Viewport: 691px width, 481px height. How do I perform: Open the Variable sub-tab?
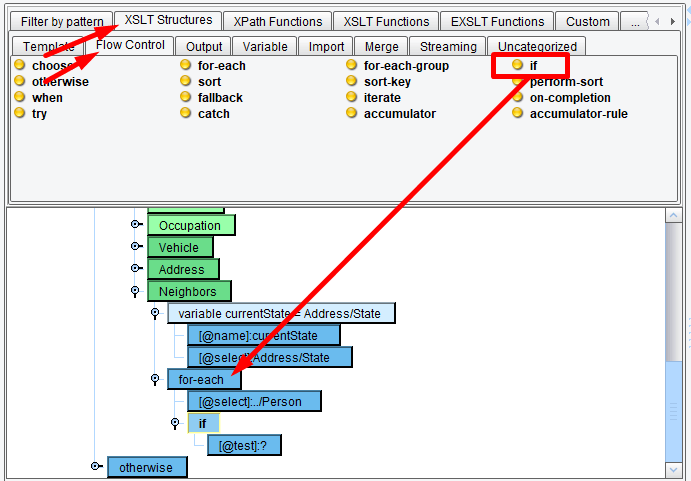point(265,46)
